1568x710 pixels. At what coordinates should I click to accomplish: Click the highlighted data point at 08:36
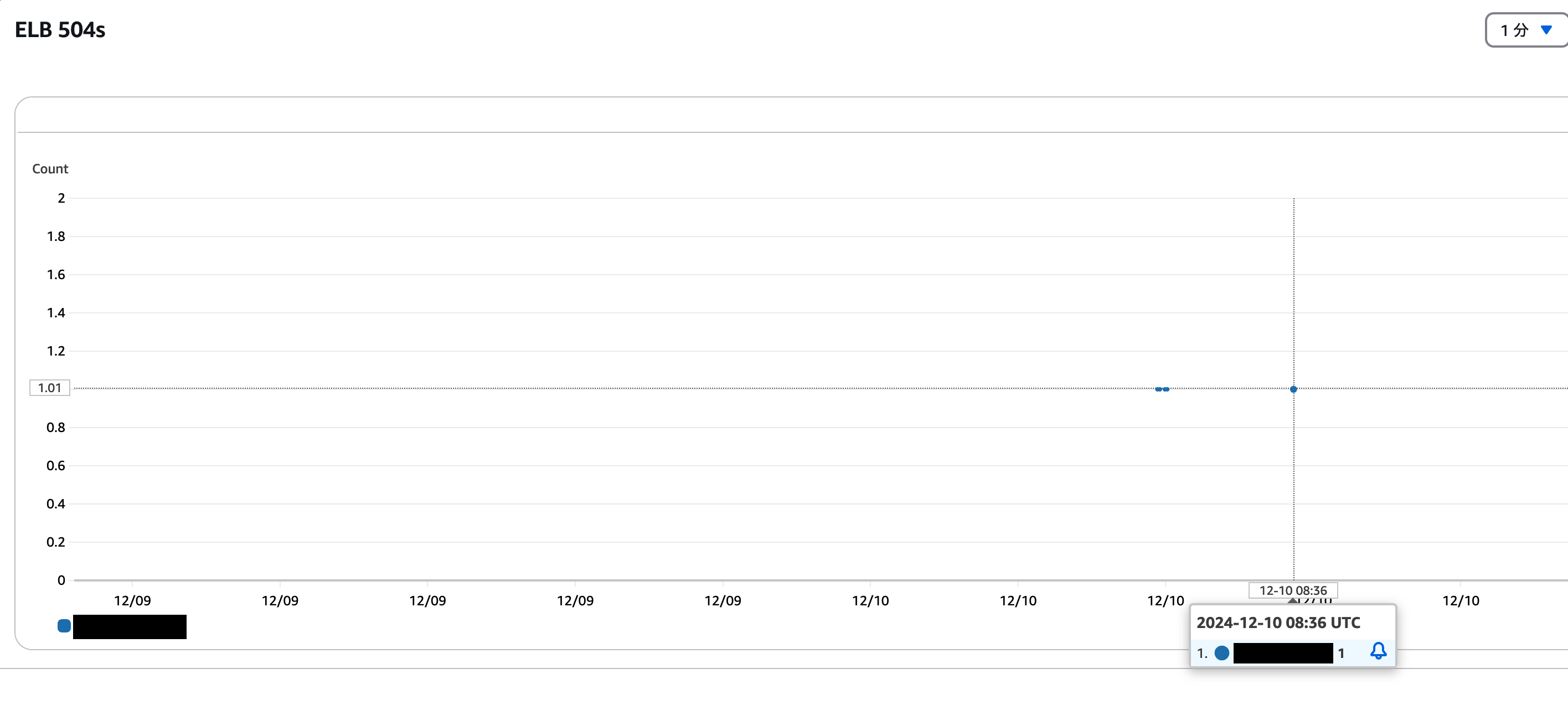[x=1293, y=389]
